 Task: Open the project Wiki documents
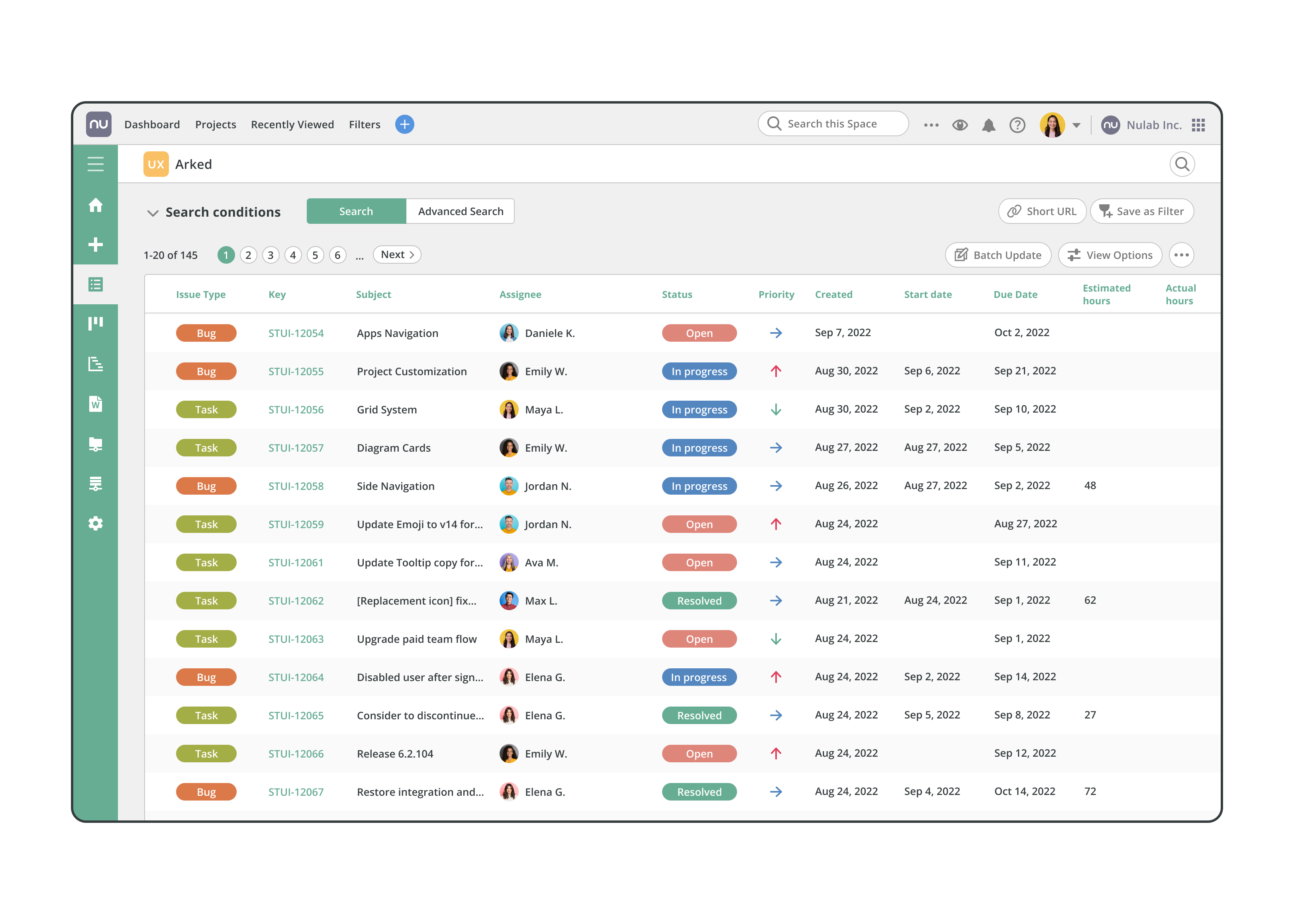click(x=96, y=404)
